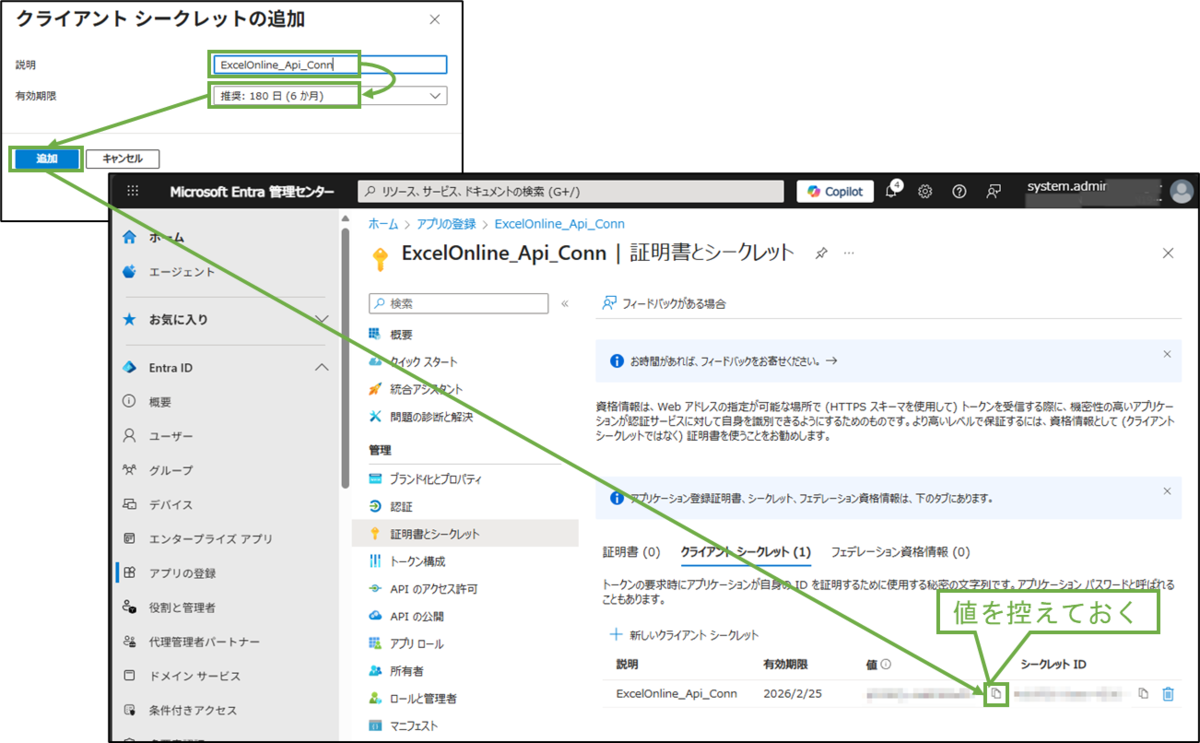Close the 証明書とシークレット blade

tap(1168, 253)
